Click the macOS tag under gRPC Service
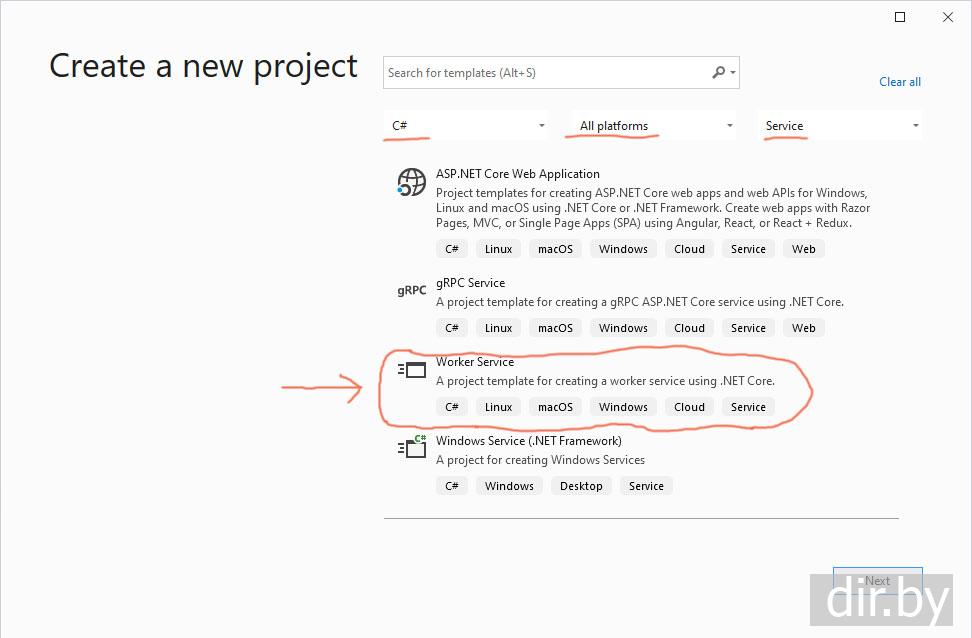Viewport: 972px width, 638px height. (555, 328)
